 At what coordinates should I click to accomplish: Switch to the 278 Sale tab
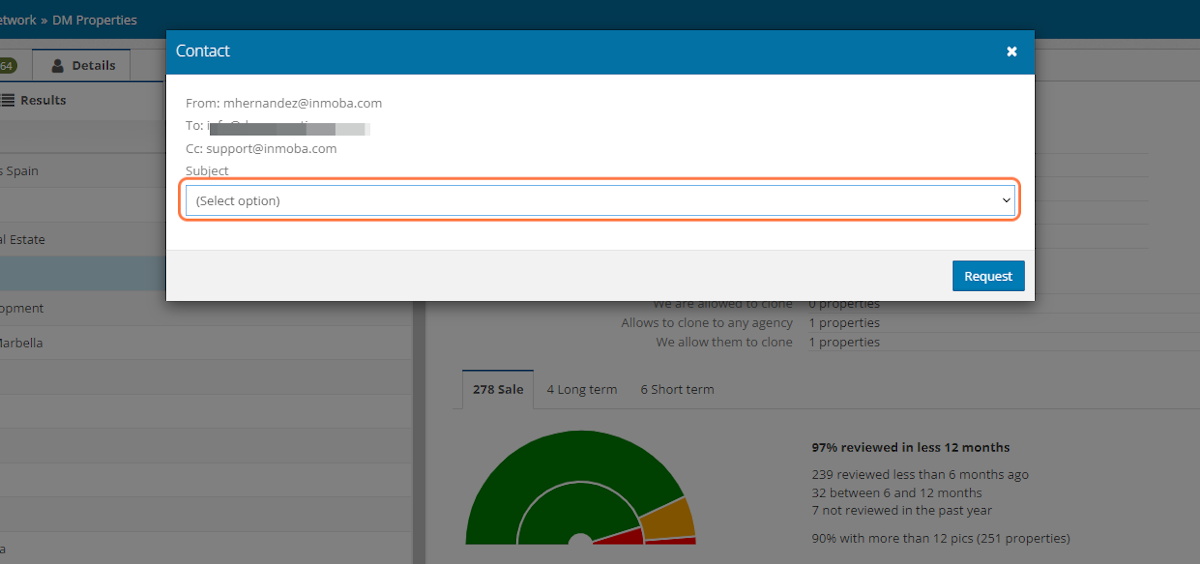pos(498,389)
